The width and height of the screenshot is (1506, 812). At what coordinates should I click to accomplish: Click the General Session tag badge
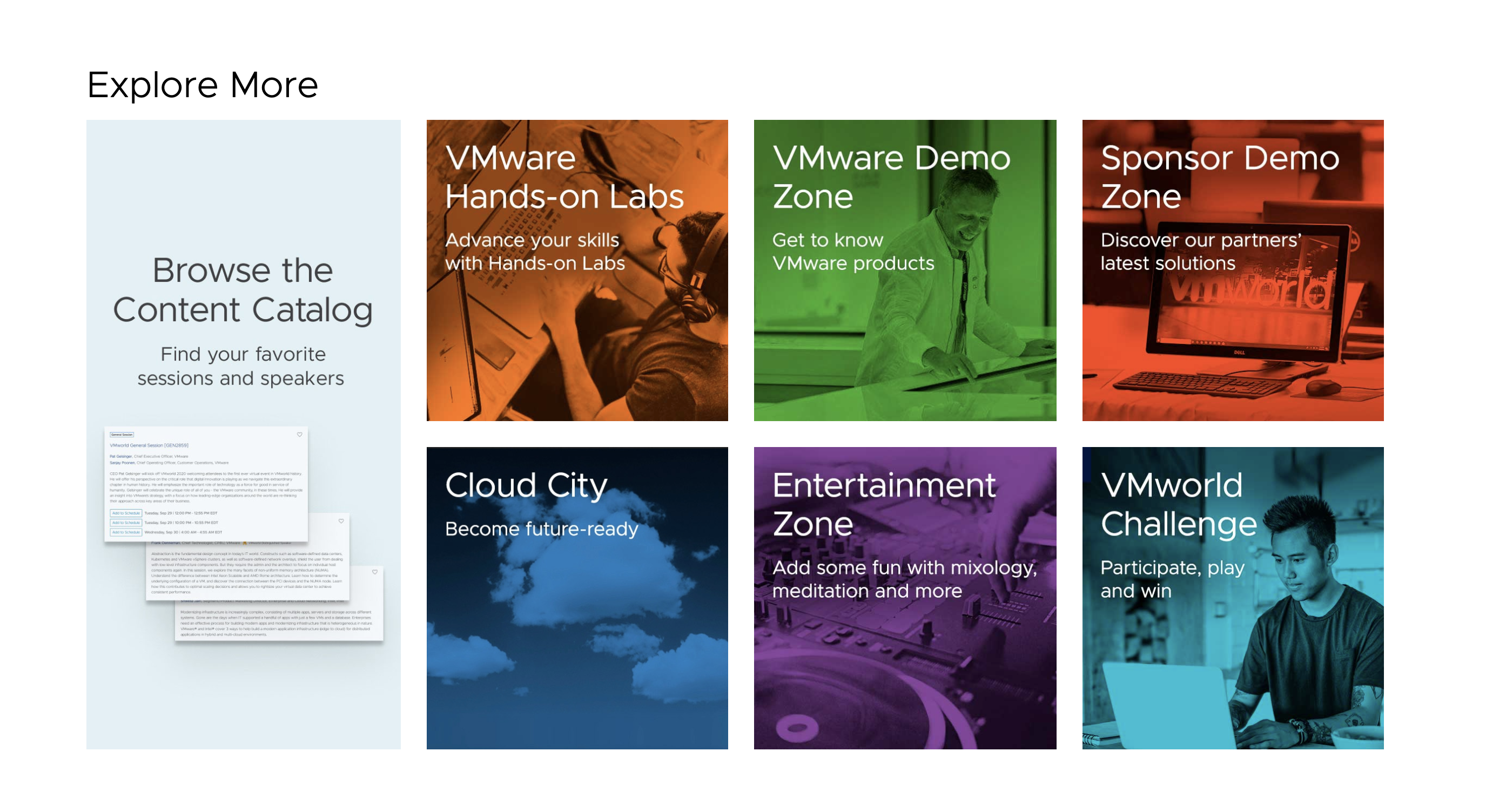(x=122, y=435)
